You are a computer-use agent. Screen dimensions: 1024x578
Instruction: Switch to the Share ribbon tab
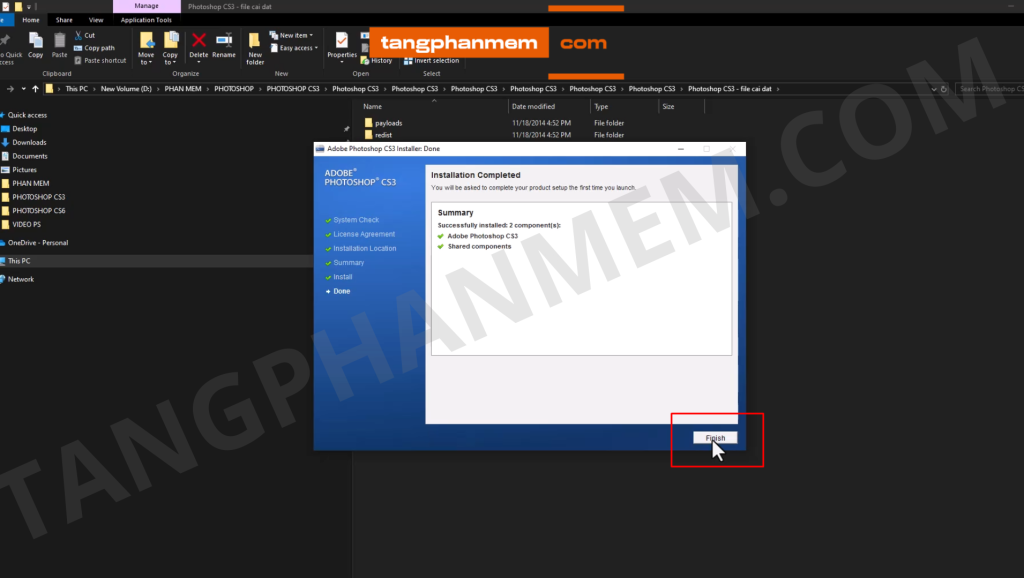point(64,19)
